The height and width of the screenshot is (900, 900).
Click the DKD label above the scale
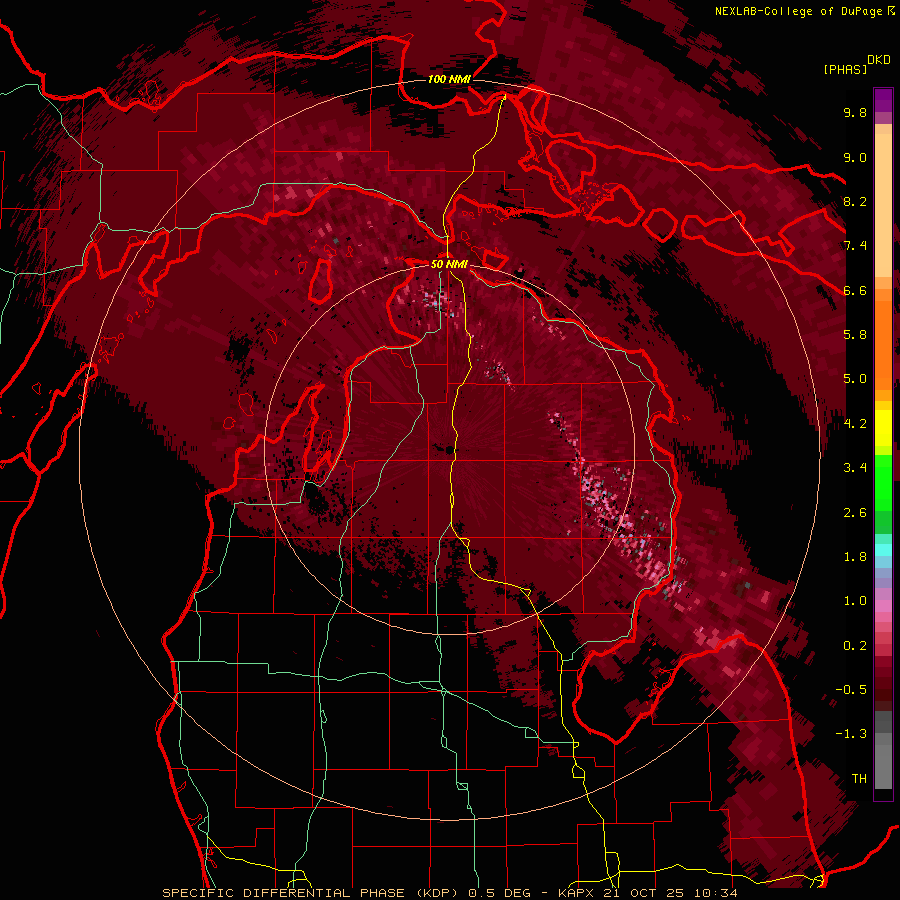879,60
